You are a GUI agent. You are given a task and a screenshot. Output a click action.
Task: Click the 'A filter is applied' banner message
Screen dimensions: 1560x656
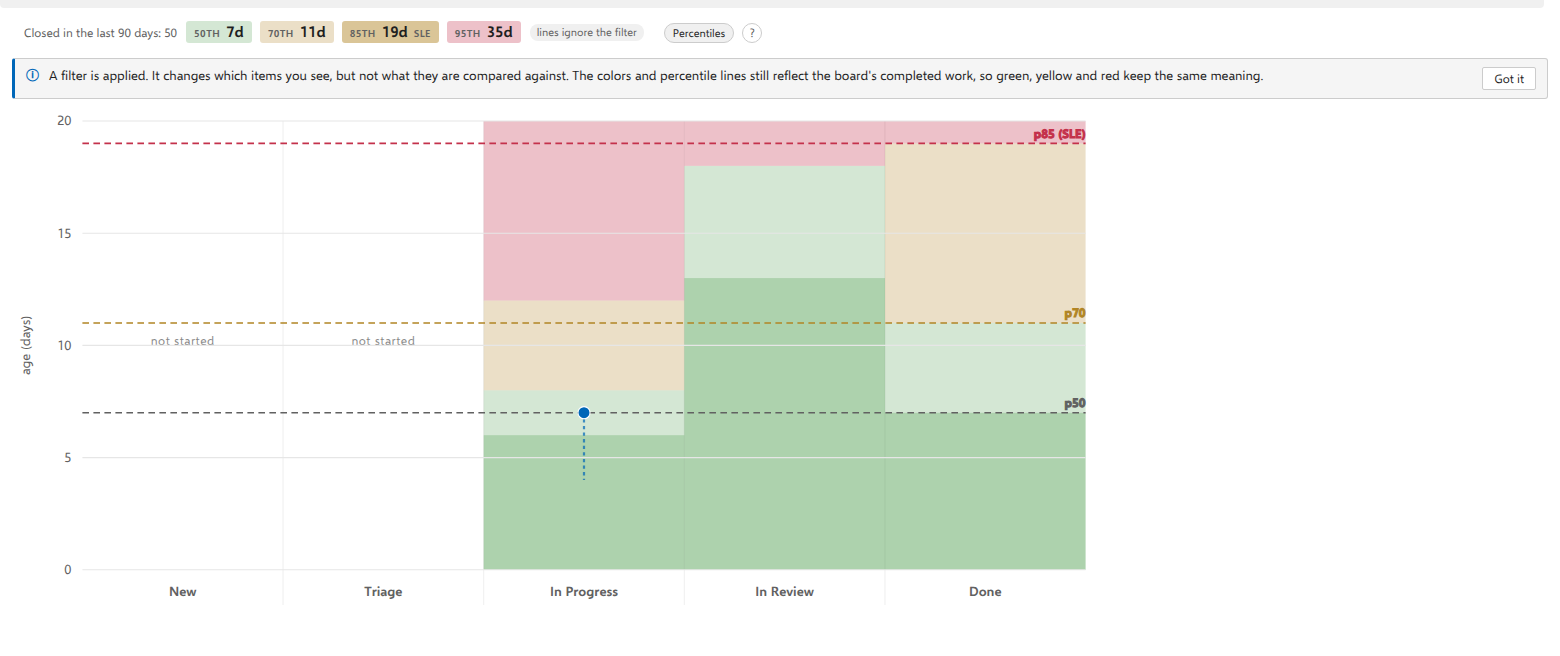656,76
